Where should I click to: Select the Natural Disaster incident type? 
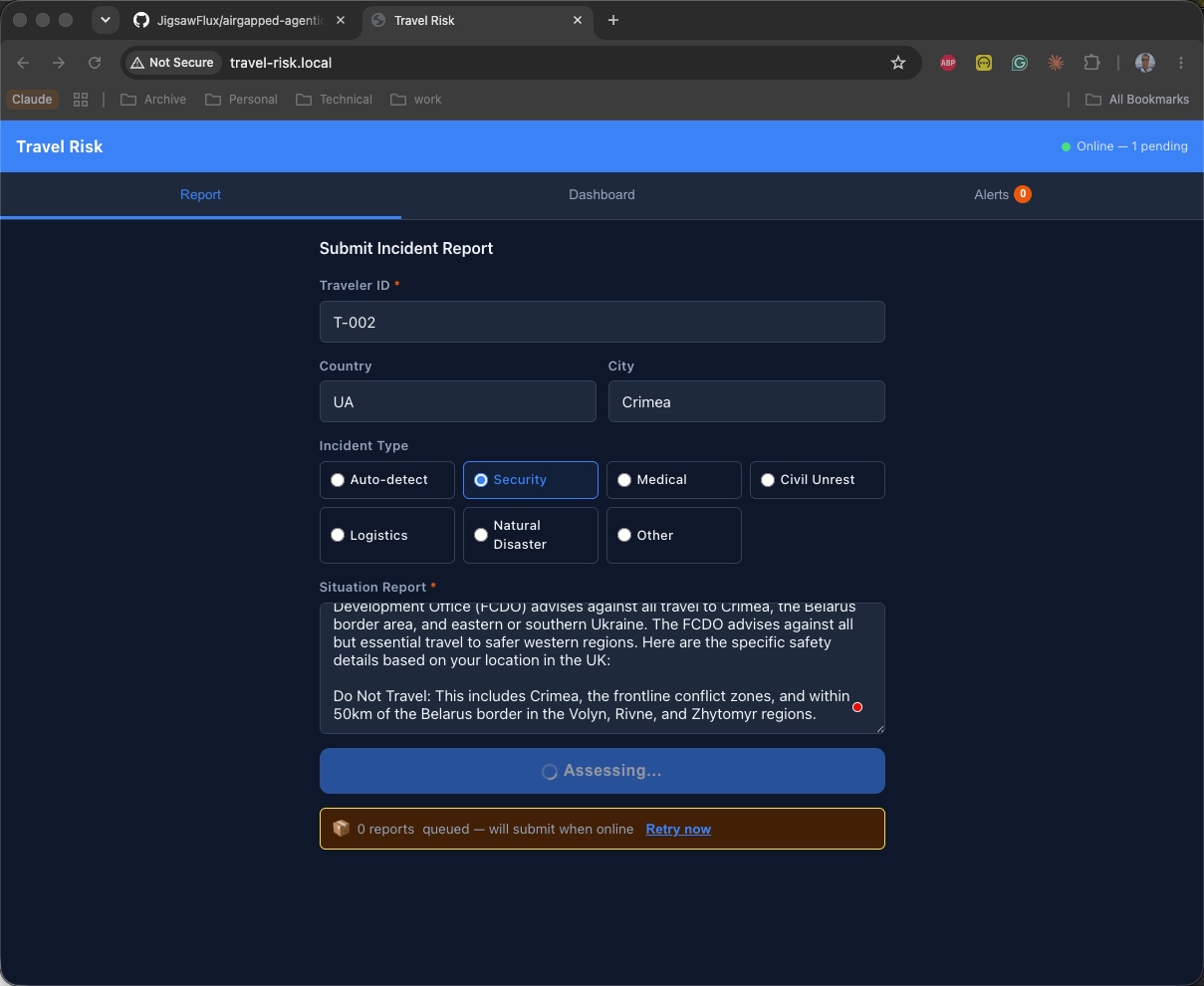531,535
